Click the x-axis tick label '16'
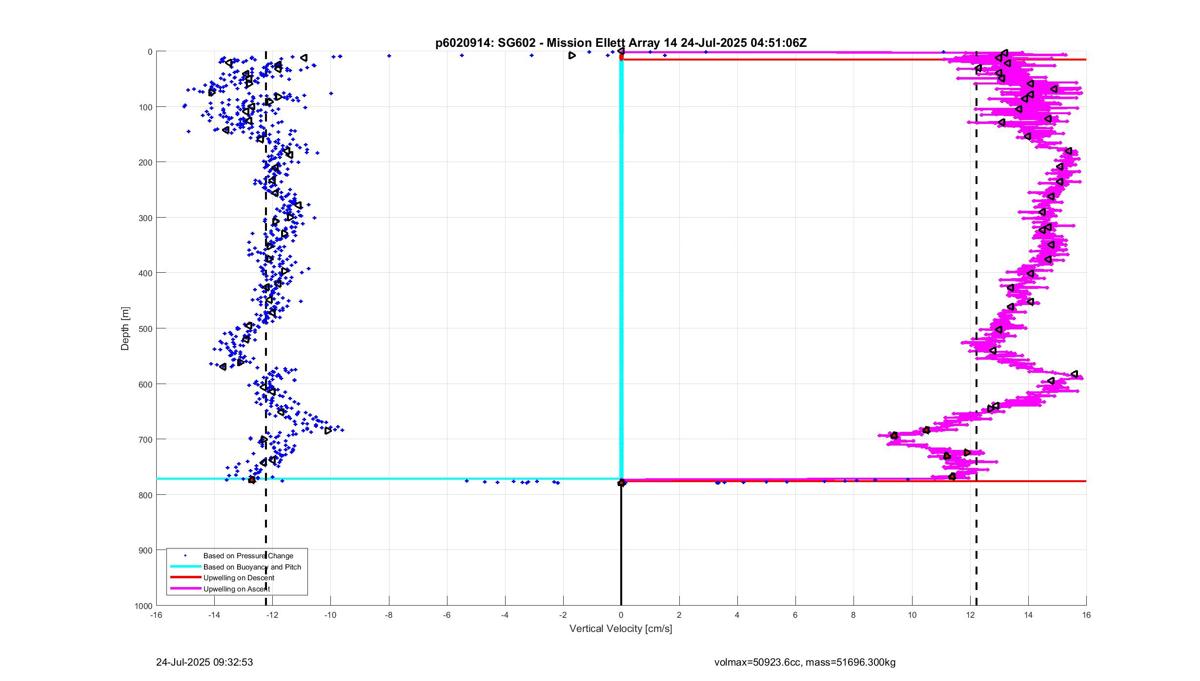The height and width of the screenshot is (681, 1200). click(x=1086, y=615)
